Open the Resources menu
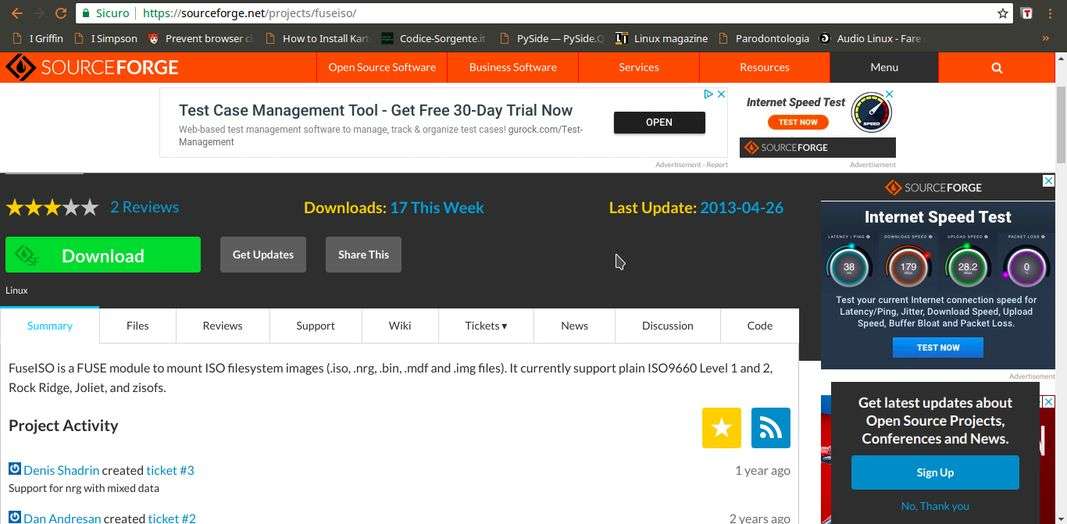This screenshot has height=524, width=1067. [765, 67]
